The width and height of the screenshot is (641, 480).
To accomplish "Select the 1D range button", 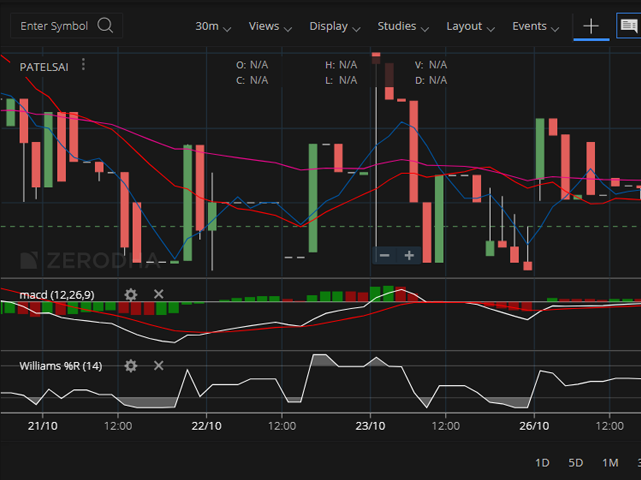I will pyautogui.click(x=543, y=463).
